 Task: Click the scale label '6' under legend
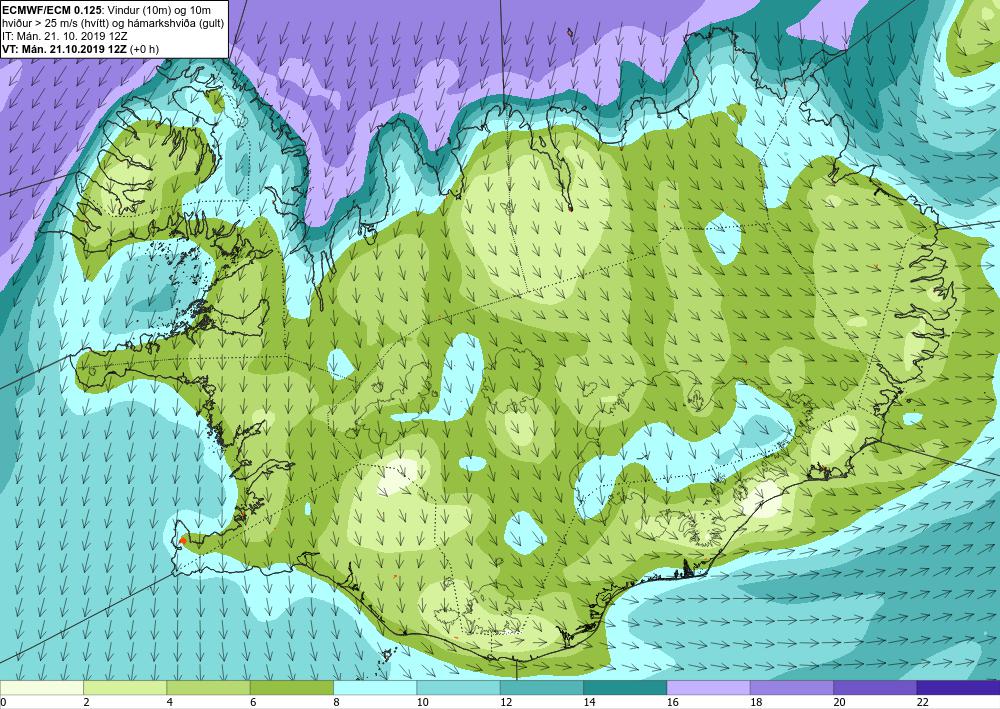[253, 703]
